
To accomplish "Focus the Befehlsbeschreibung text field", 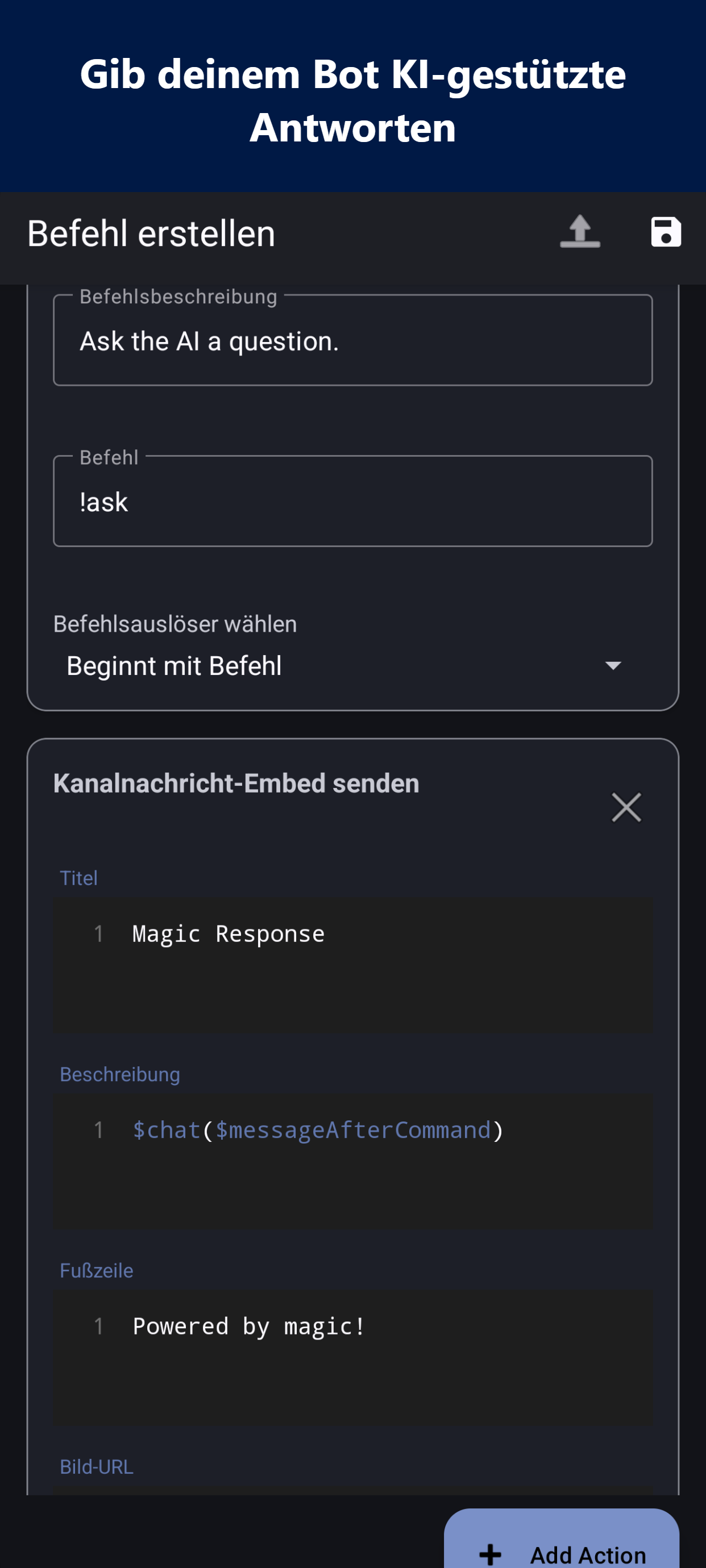I will coord(352,341).
